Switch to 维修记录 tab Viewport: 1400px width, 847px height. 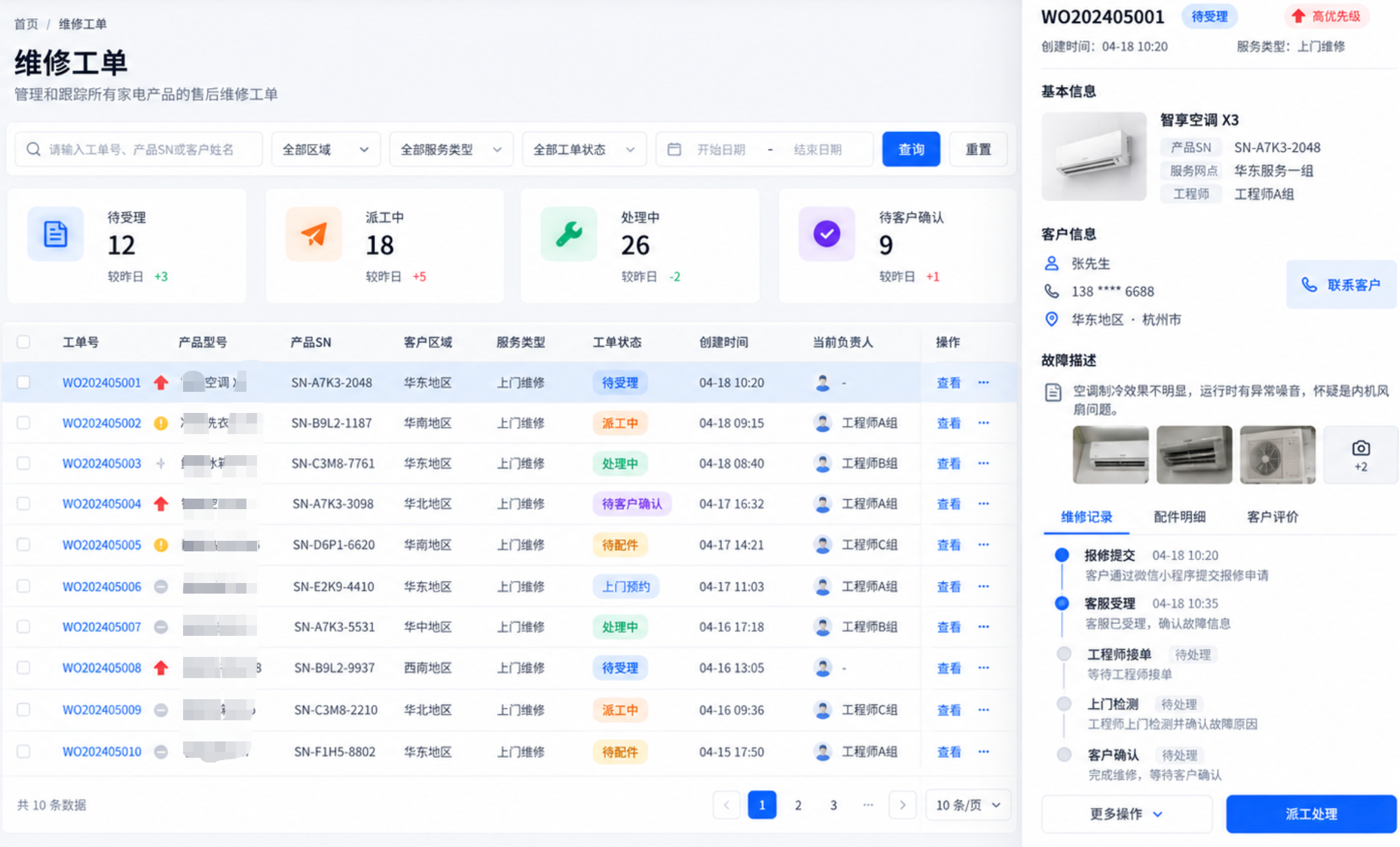[1086, 517]
